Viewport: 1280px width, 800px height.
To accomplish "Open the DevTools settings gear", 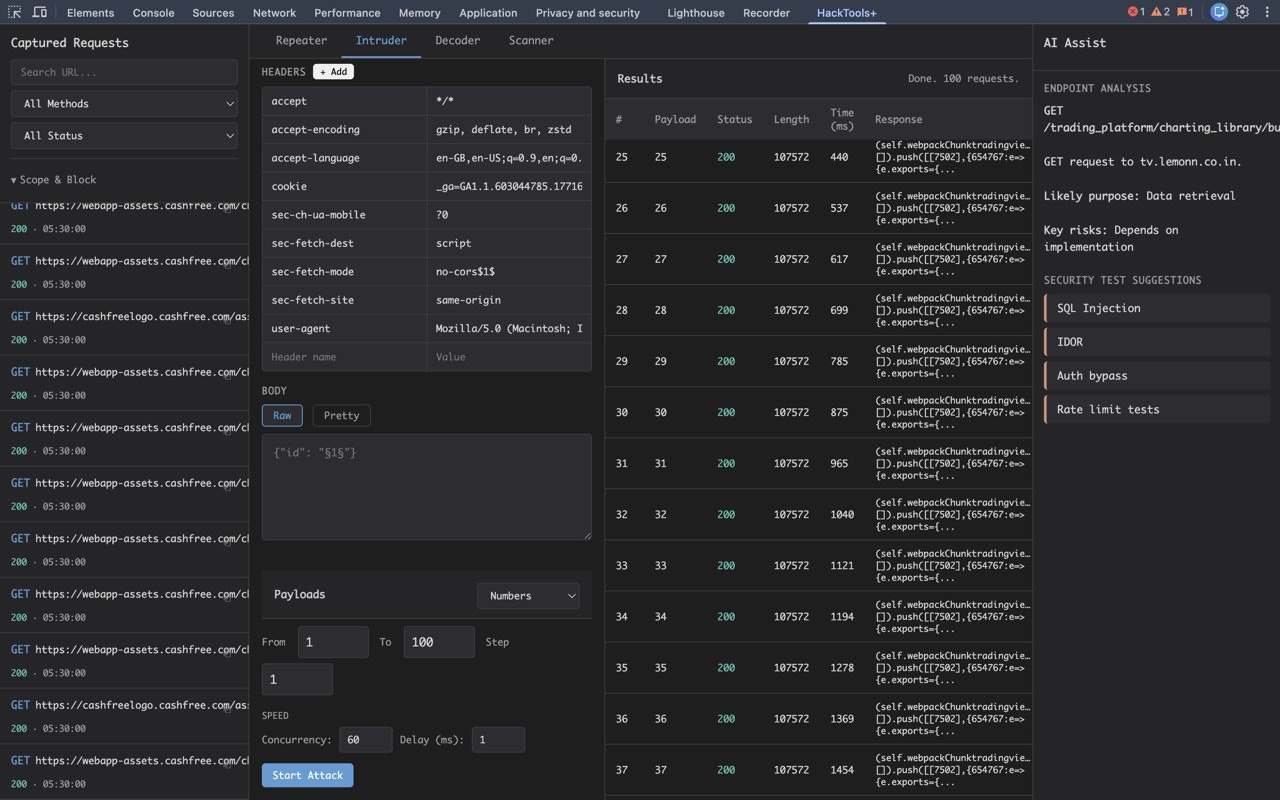I will (x=1242, y=12).
